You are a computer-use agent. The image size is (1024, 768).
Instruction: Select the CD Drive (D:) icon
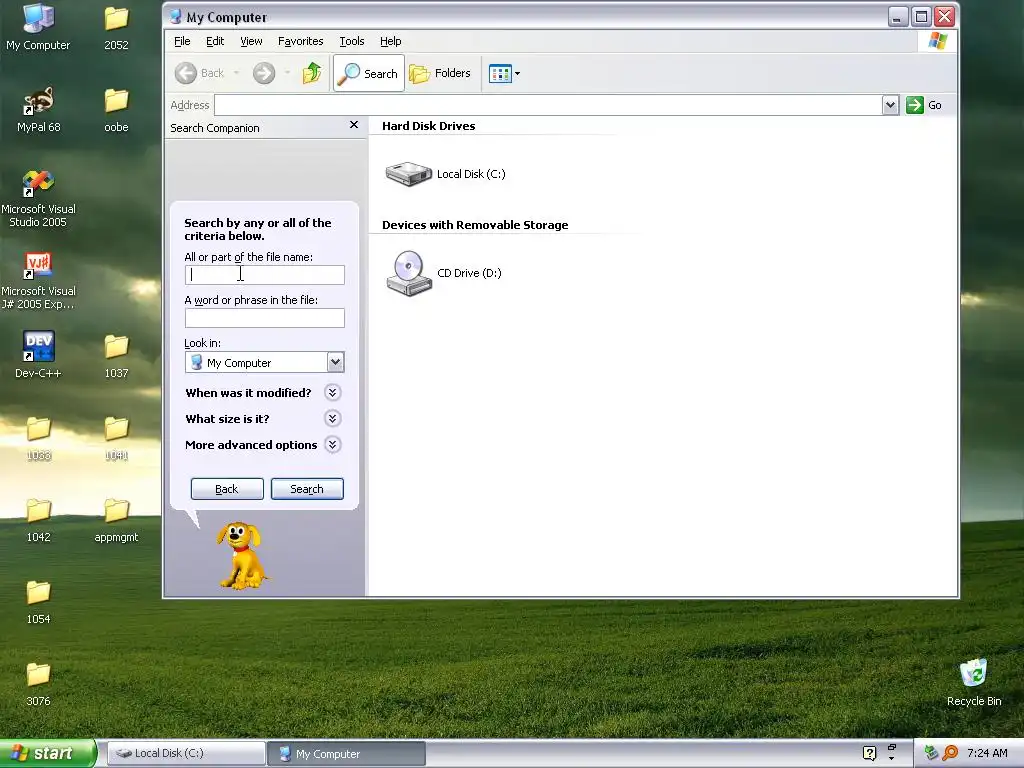[409, 273]
